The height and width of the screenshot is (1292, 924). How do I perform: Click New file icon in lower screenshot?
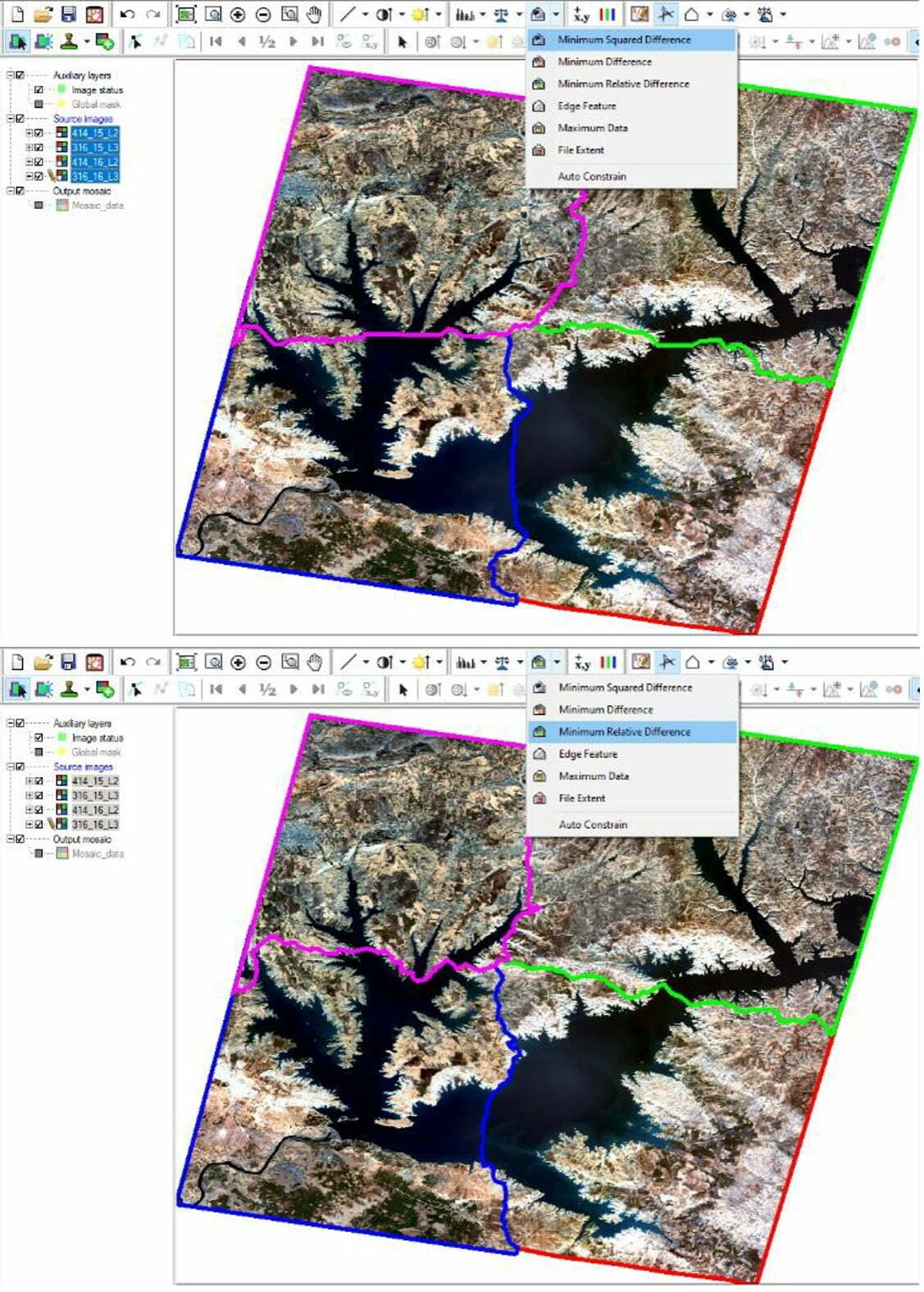(17, 662)
